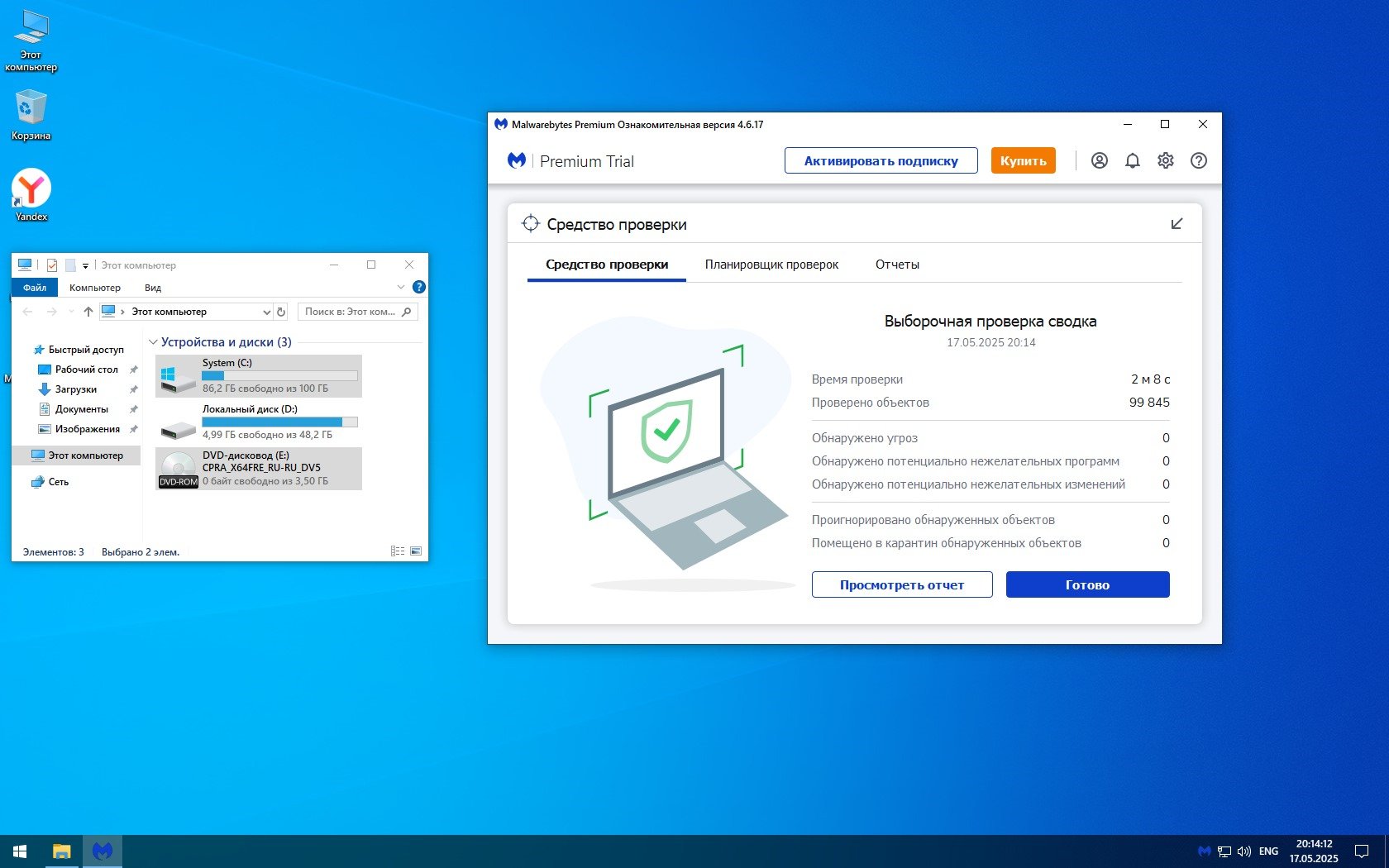
Task: Select Загрузки in Explorer sidebar
Action: (x=75, y=389)
